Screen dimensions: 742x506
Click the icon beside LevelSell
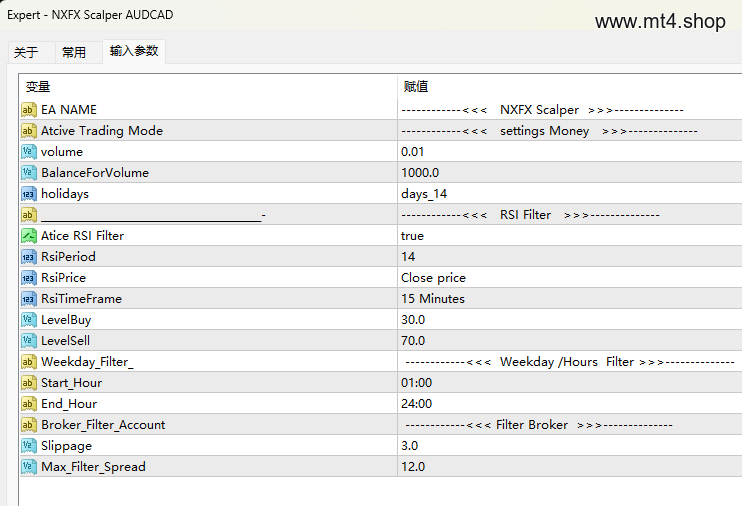click(x=29, y=341)
